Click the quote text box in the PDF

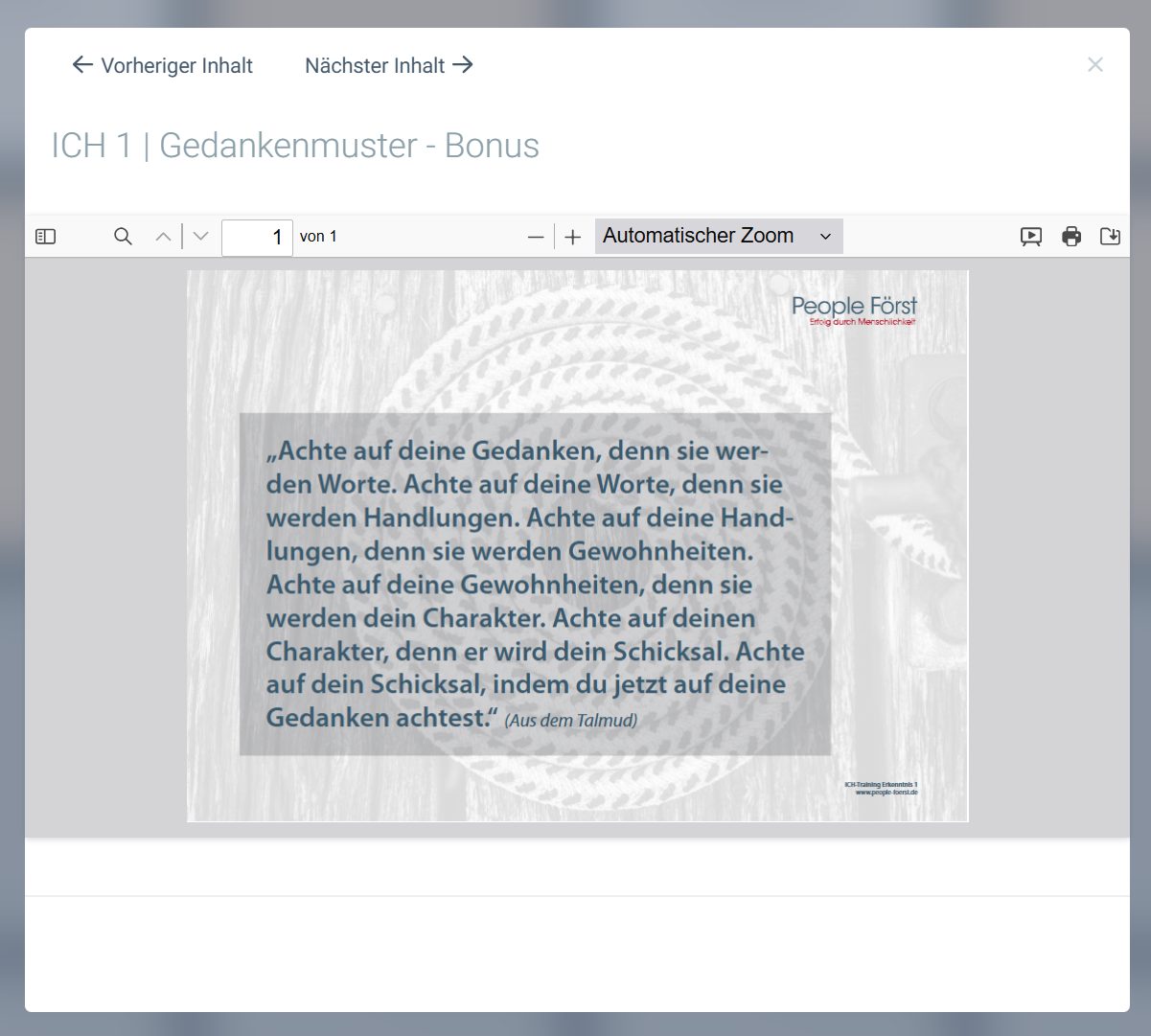click(x=535, y=584)
